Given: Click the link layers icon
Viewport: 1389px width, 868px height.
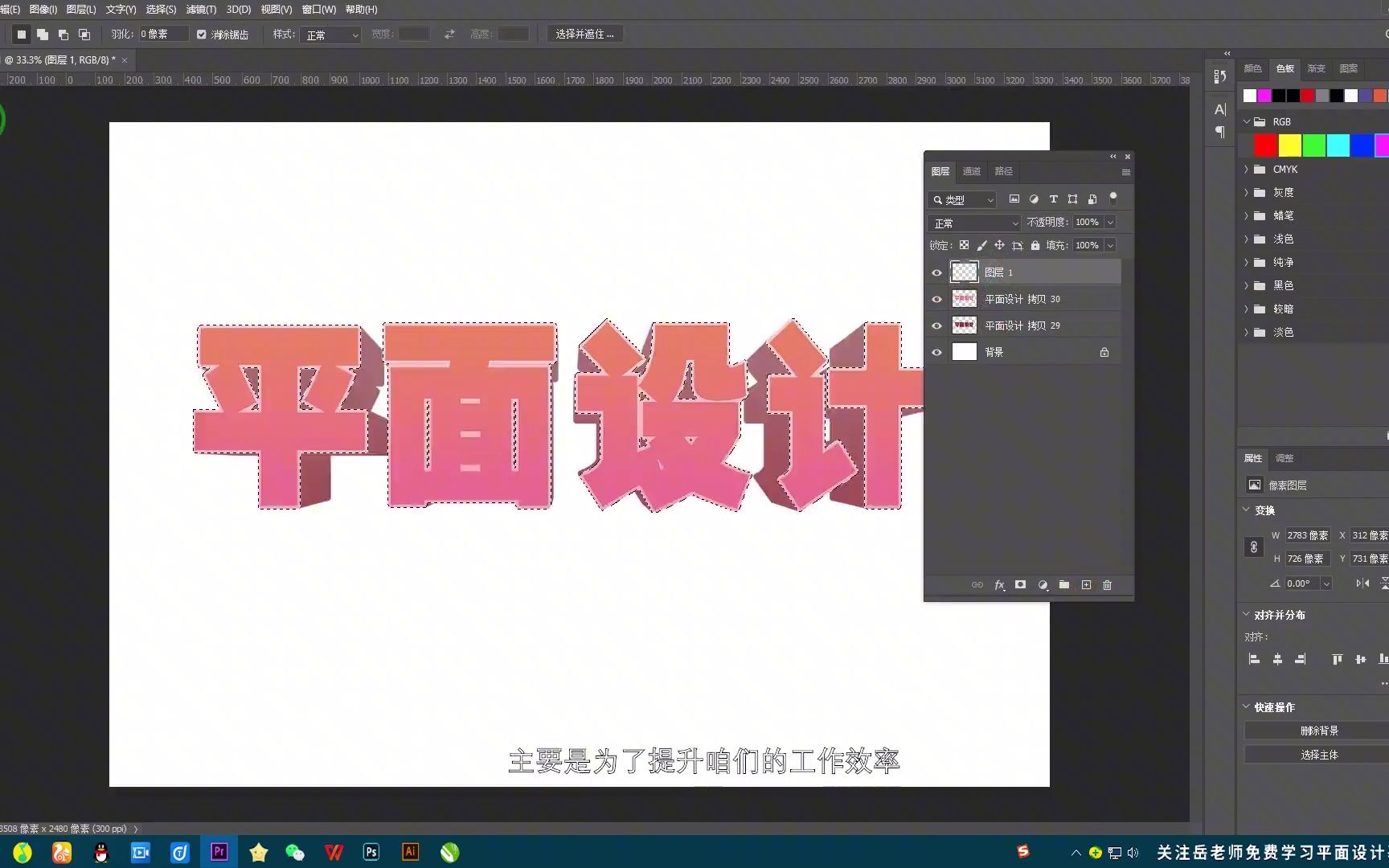Looking at the screenshot, I should tap(977, 585).
